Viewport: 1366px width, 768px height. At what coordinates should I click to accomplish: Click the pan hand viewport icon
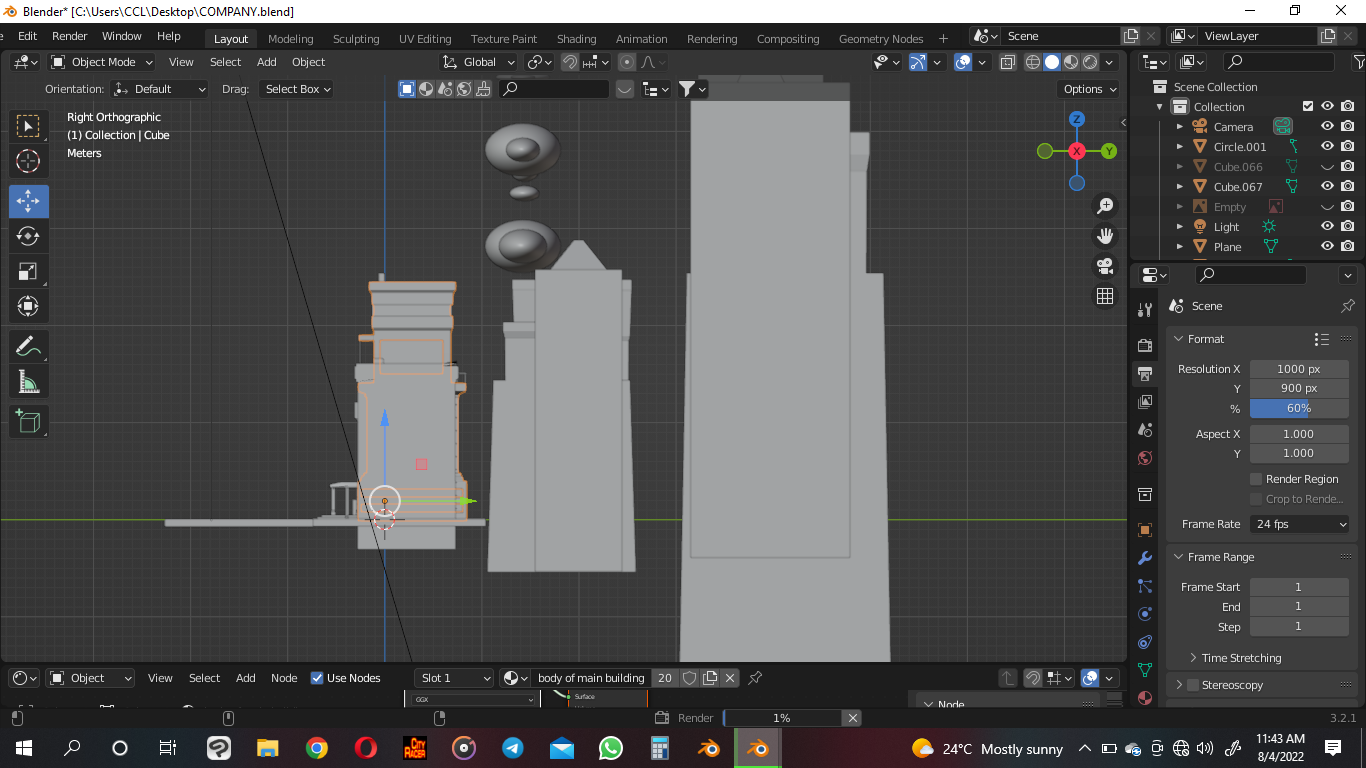[x=1105, y=236]
